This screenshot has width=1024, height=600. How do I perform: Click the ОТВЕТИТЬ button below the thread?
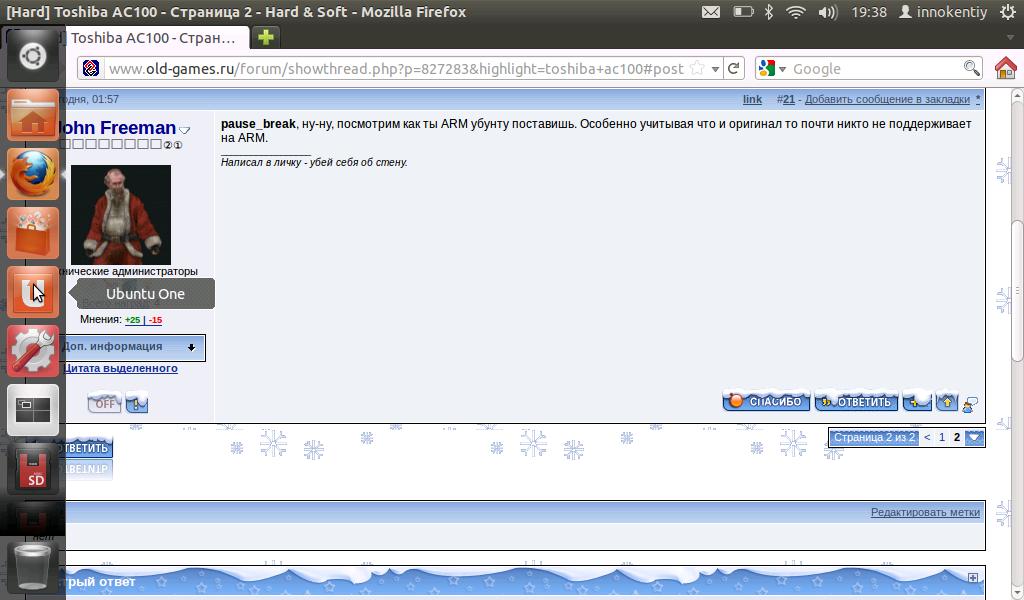pyautogui.click(x=88, y=447)
